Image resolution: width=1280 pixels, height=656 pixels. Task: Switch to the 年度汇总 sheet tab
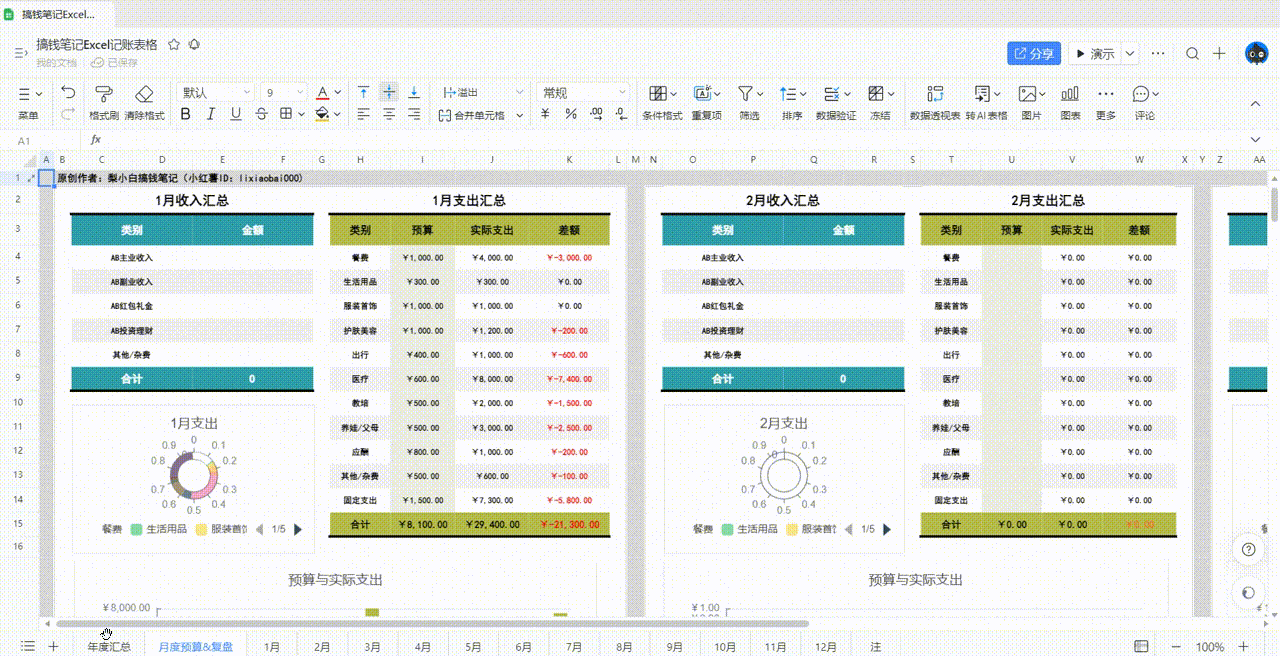pyautogui.click(x=109, y=647)
